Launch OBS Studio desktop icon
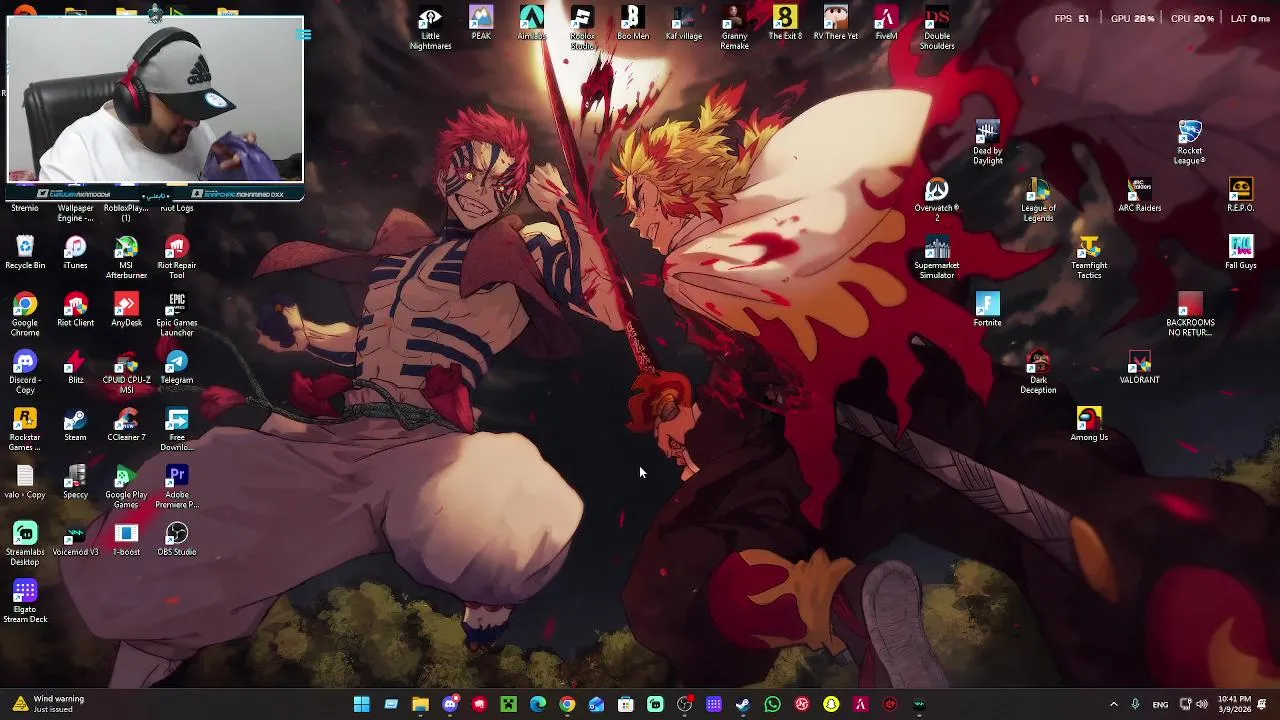This screenshot has height=720, width=1280. (177, 539)
